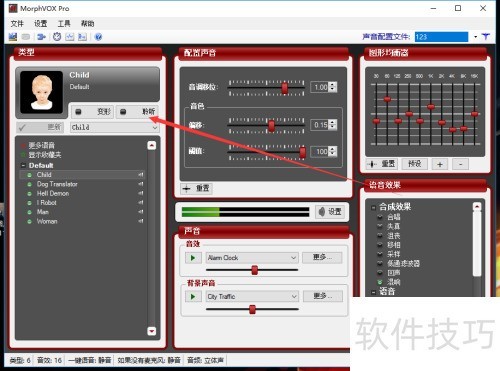Click the scroll-up arrow in the 语音效果 list
Viewport: 500px width, 371px height.
pos(477,207)
